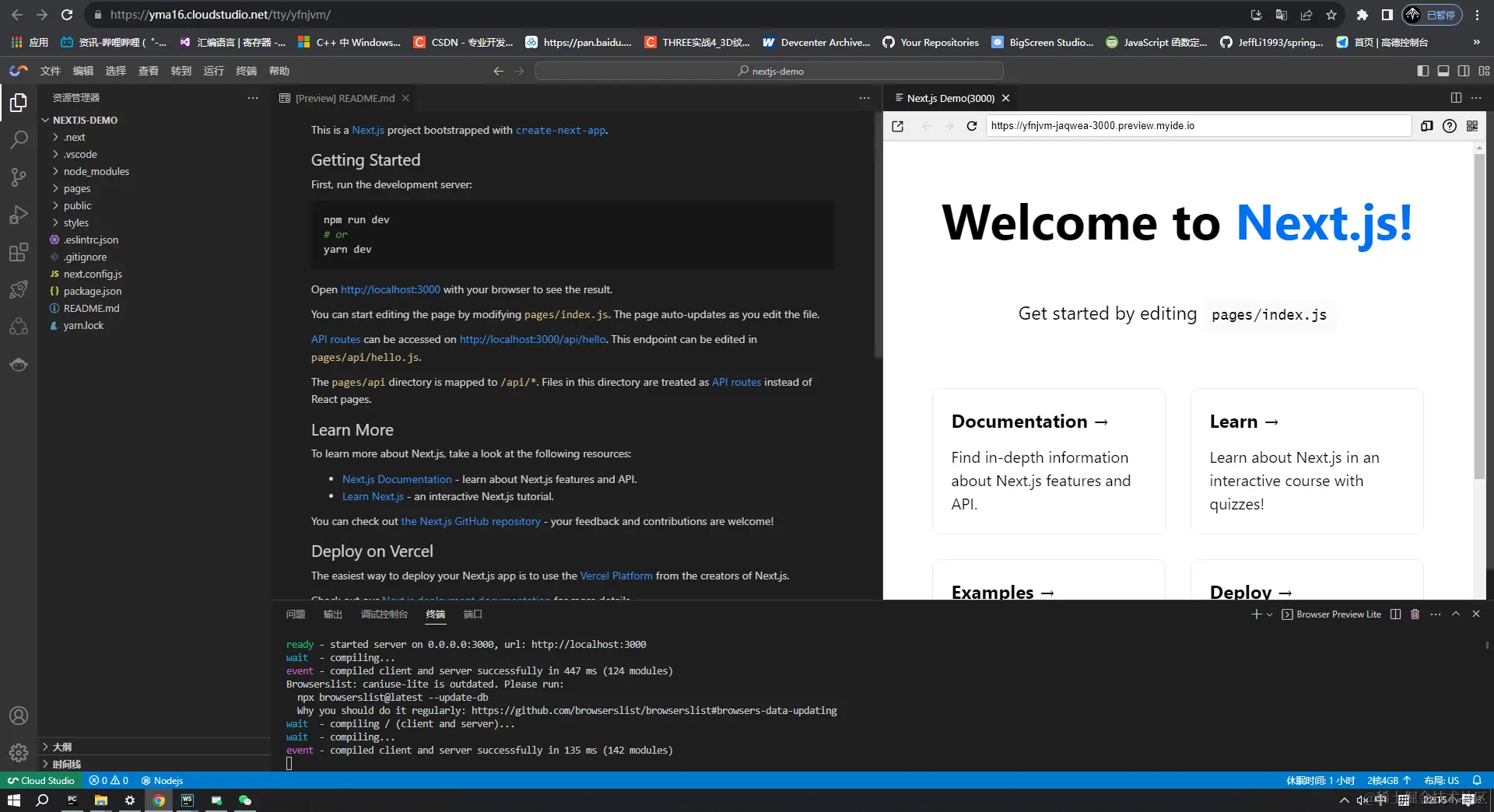
Task: Open the Search panel in the sidebar
Action: tap(19, 140)
